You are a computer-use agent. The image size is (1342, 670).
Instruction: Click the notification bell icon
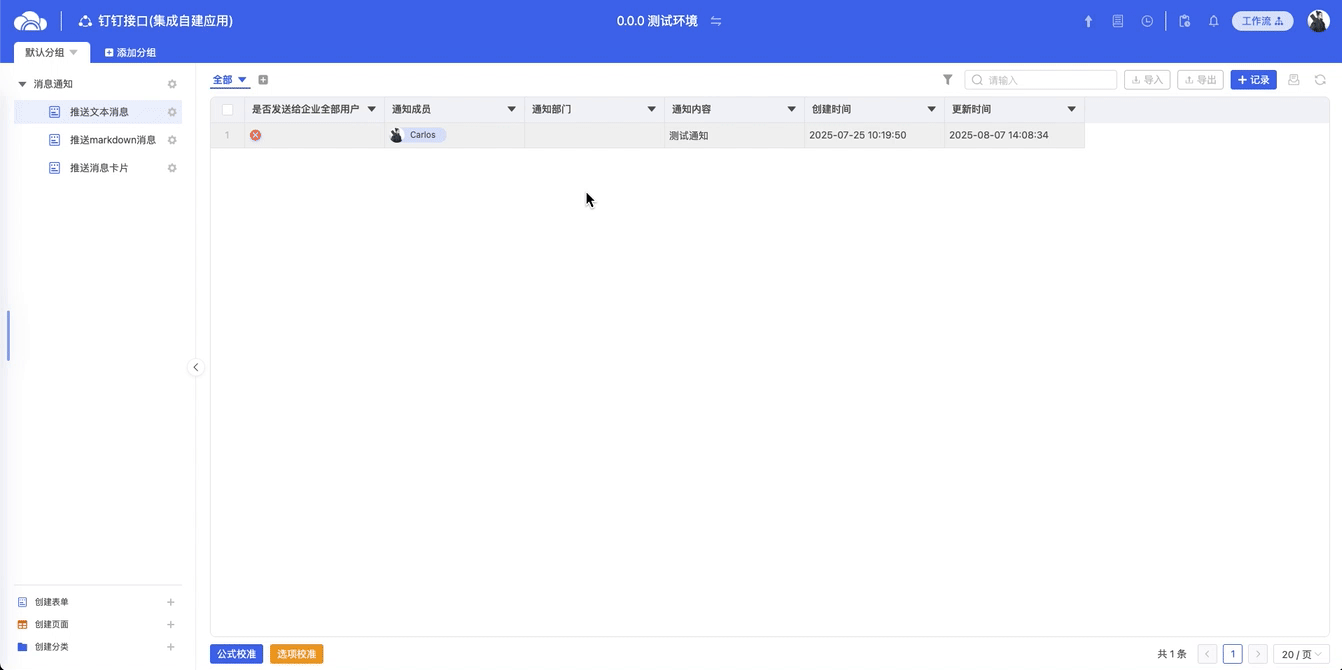[1213, 21]
